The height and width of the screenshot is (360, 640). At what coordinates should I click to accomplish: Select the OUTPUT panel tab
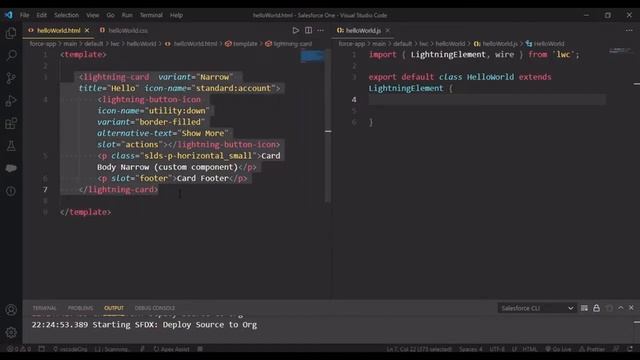114,308
